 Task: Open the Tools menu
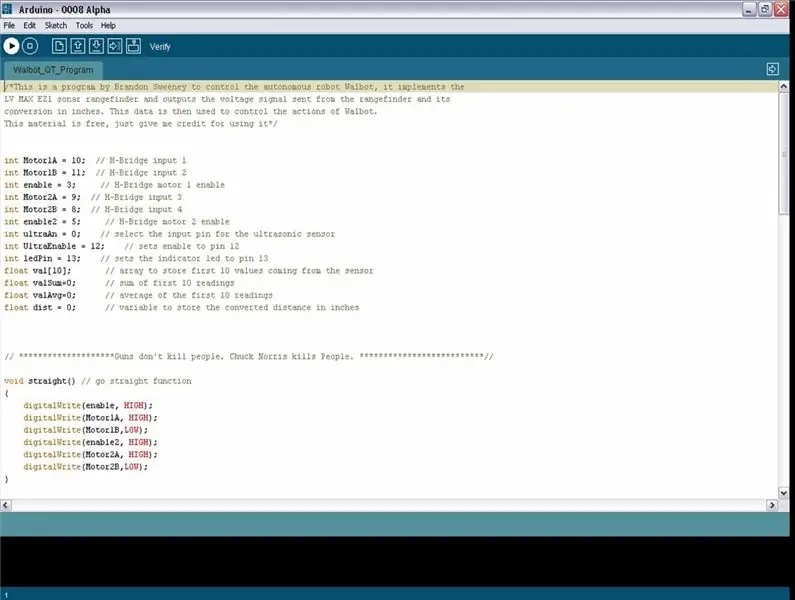pyautogui.click(x=84, y=25)
